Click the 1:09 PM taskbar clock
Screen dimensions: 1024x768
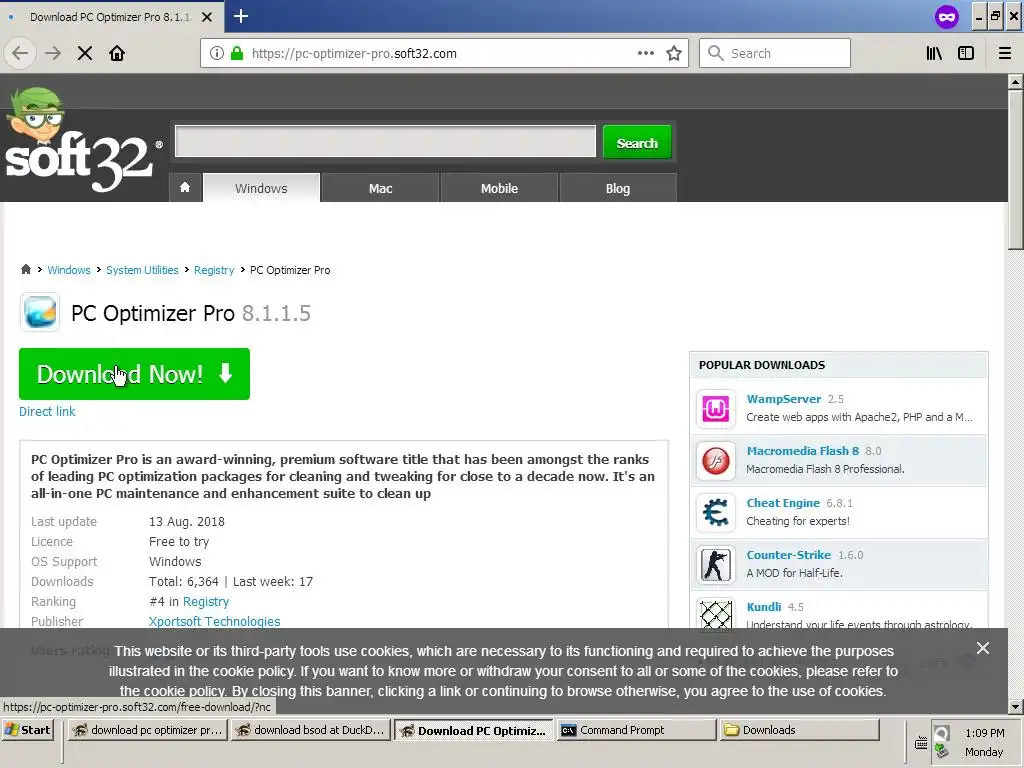[x=984, y=733]
